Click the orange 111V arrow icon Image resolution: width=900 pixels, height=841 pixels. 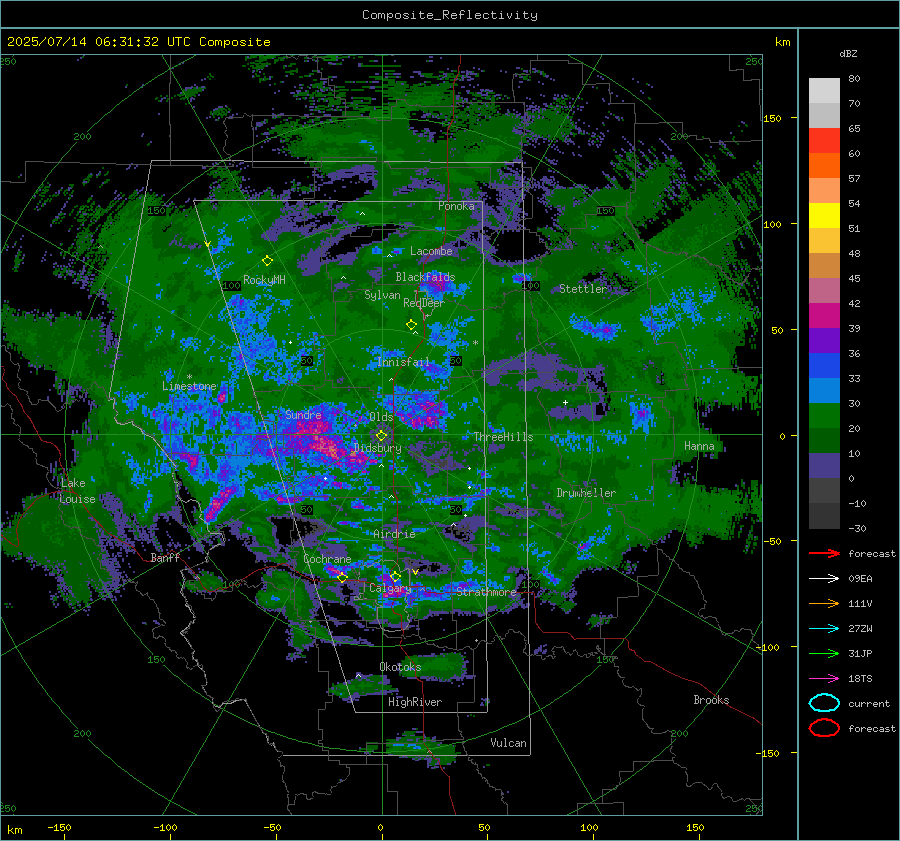coord(824,603)
